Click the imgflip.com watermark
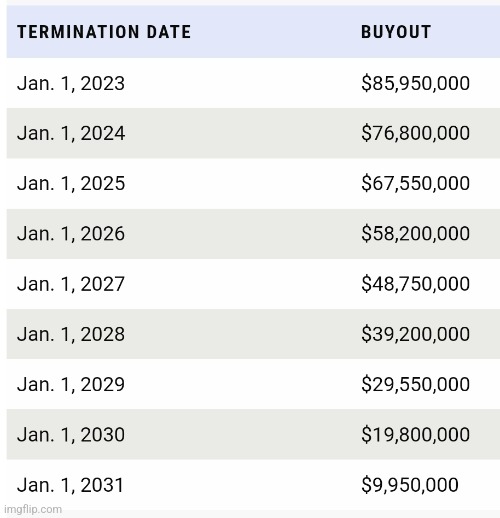500x518 pixels. click(x=33, y=509)
